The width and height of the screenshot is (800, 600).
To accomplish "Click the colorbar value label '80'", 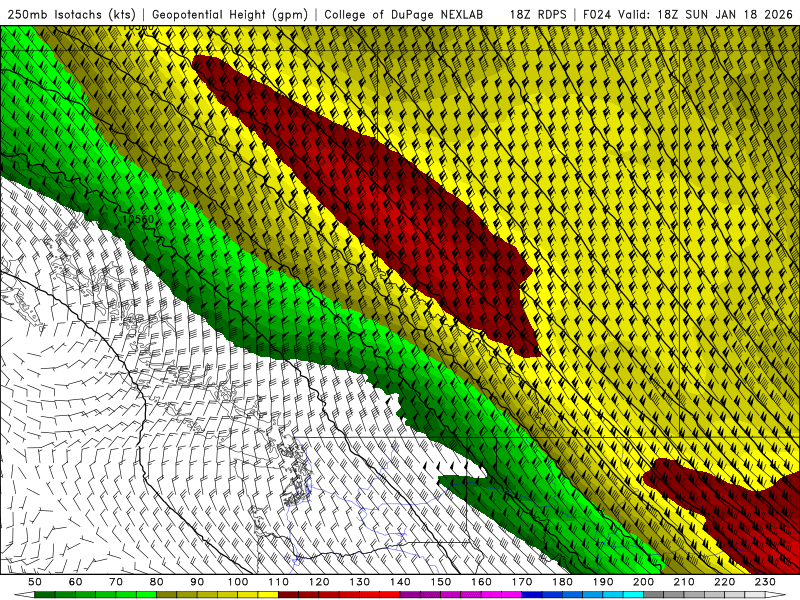I will point(157,582).
